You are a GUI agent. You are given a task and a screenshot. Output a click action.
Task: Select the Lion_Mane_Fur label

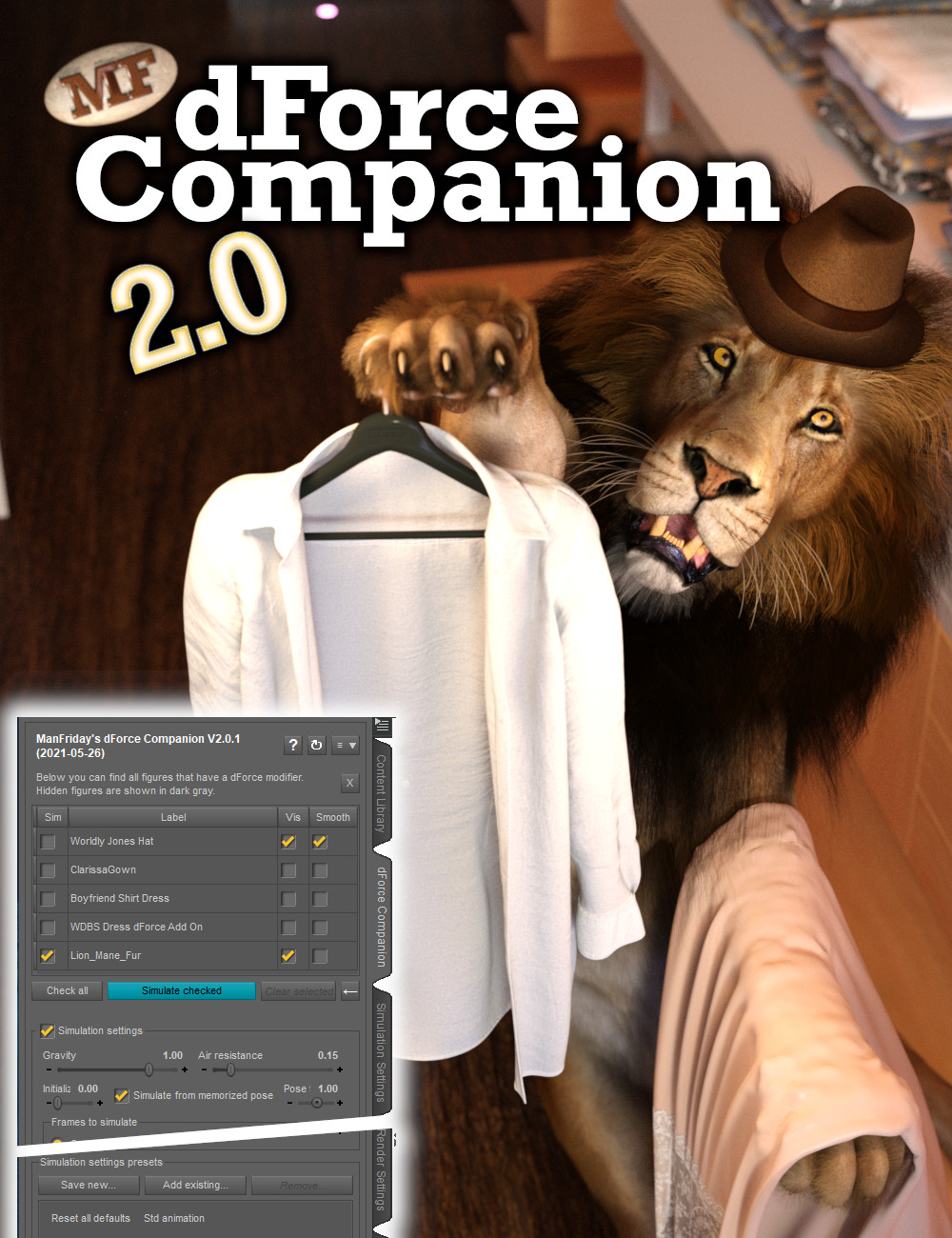coord(106,956)
